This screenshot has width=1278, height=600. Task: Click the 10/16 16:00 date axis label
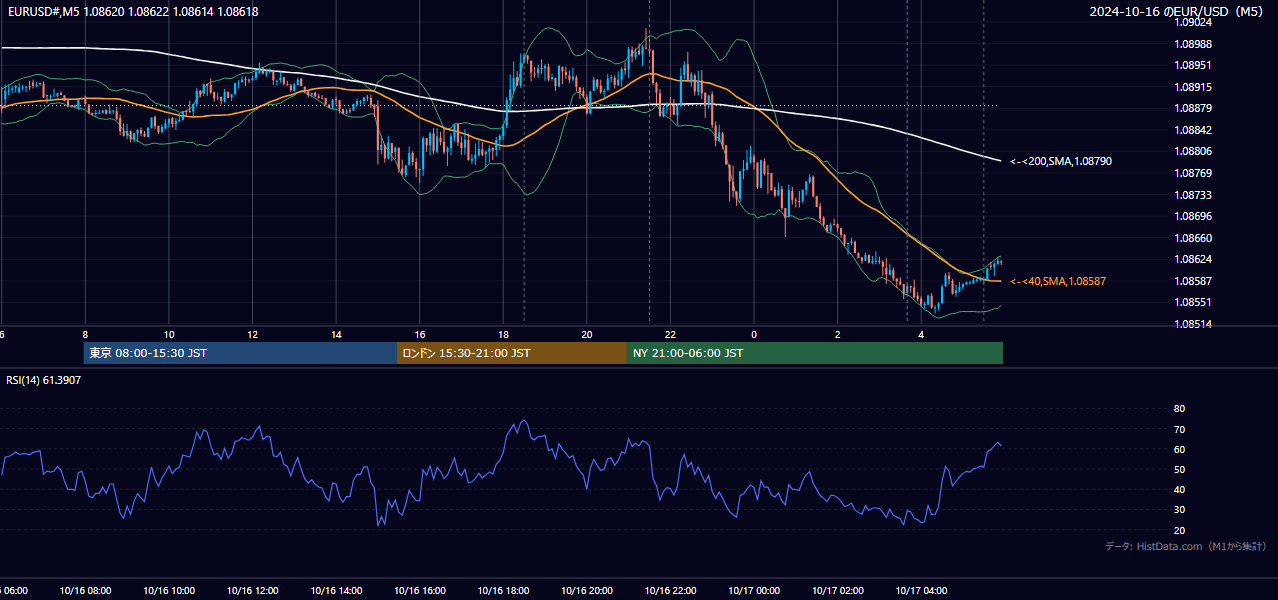[420, 591]
